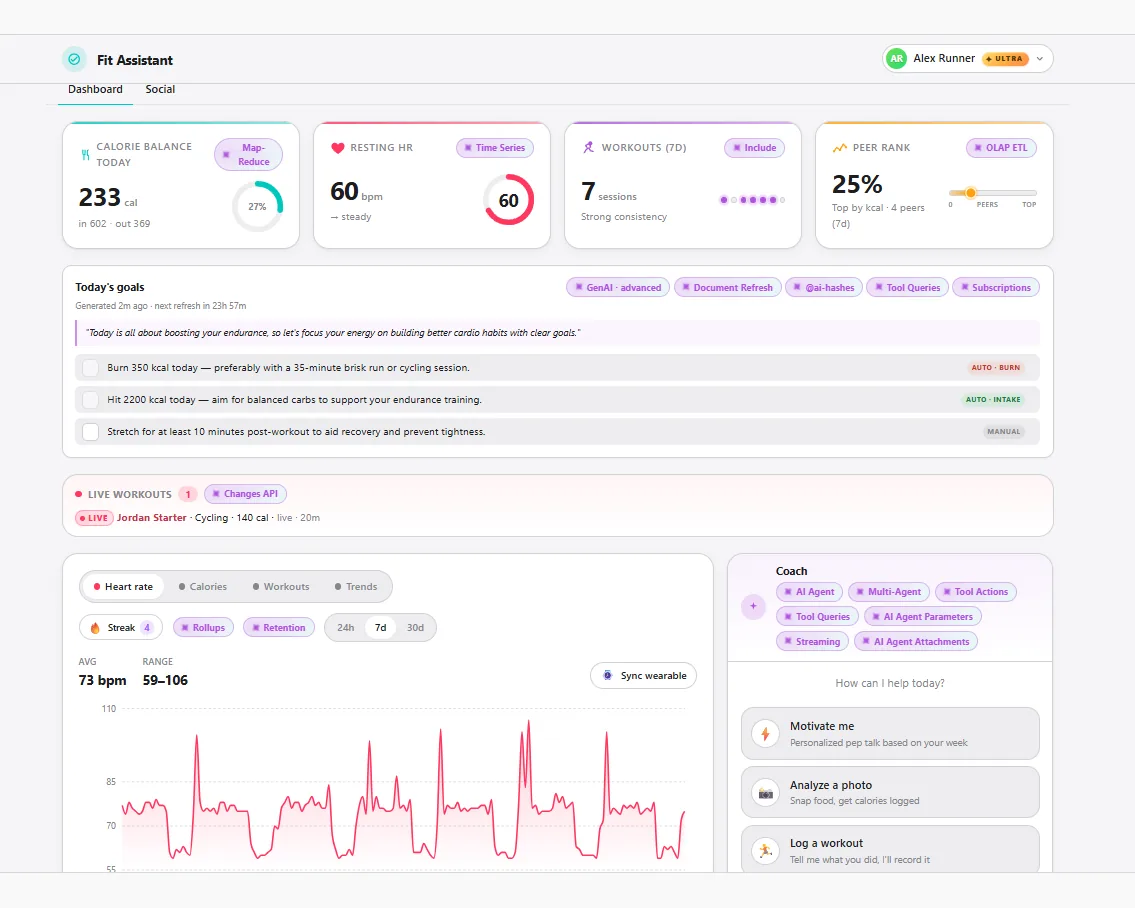Viewport: 1135px width, 908px height.
Task: Switch to the Dashboard tab
Action: point(96,89)
